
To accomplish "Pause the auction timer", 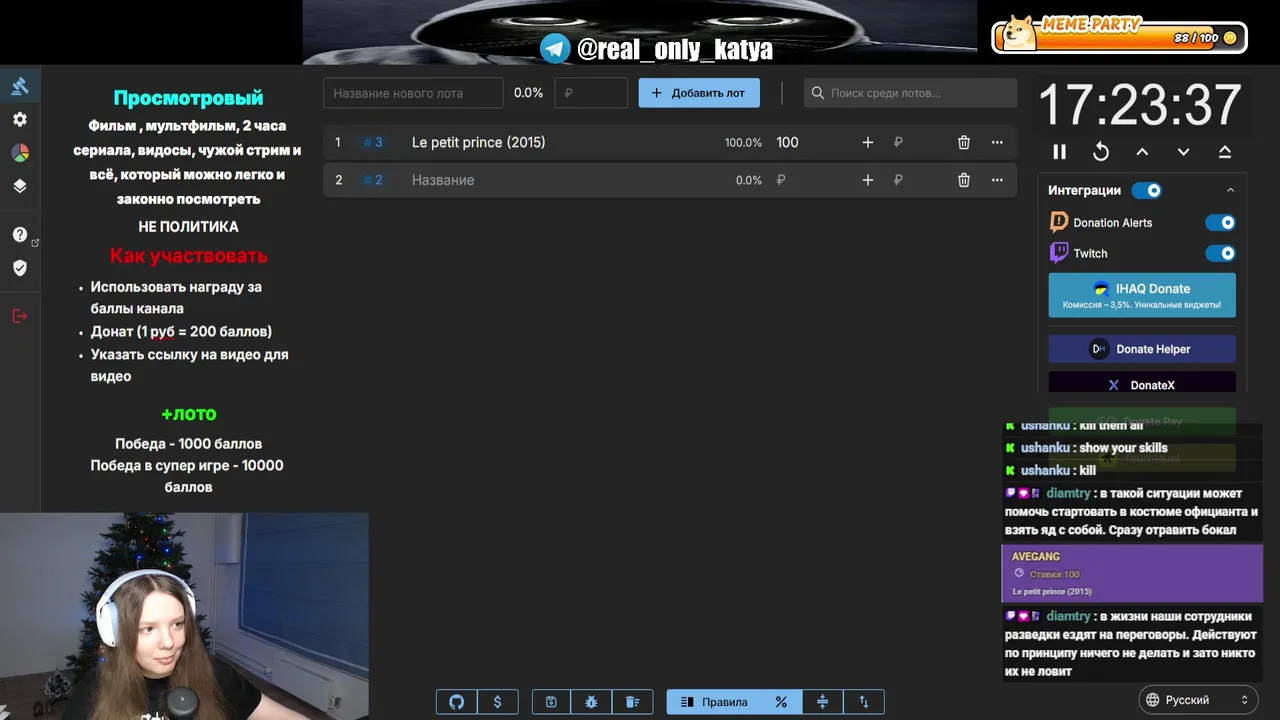I will [1060, 152].
